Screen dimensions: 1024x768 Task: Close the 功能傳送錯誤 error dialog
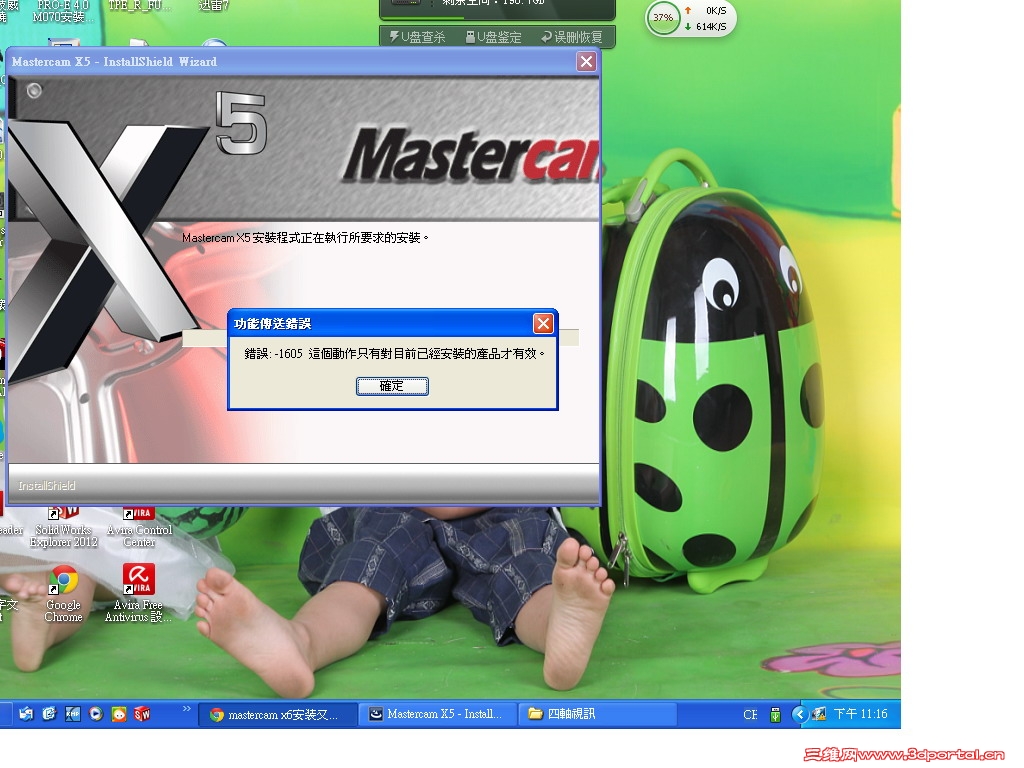click(x=543, y=323)
